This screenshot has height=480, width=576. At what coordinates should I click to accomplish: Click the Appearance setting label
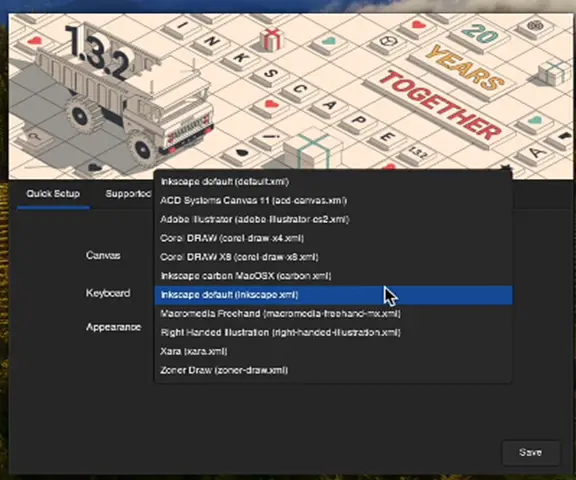pyautogui.click(x=114, y=327)
